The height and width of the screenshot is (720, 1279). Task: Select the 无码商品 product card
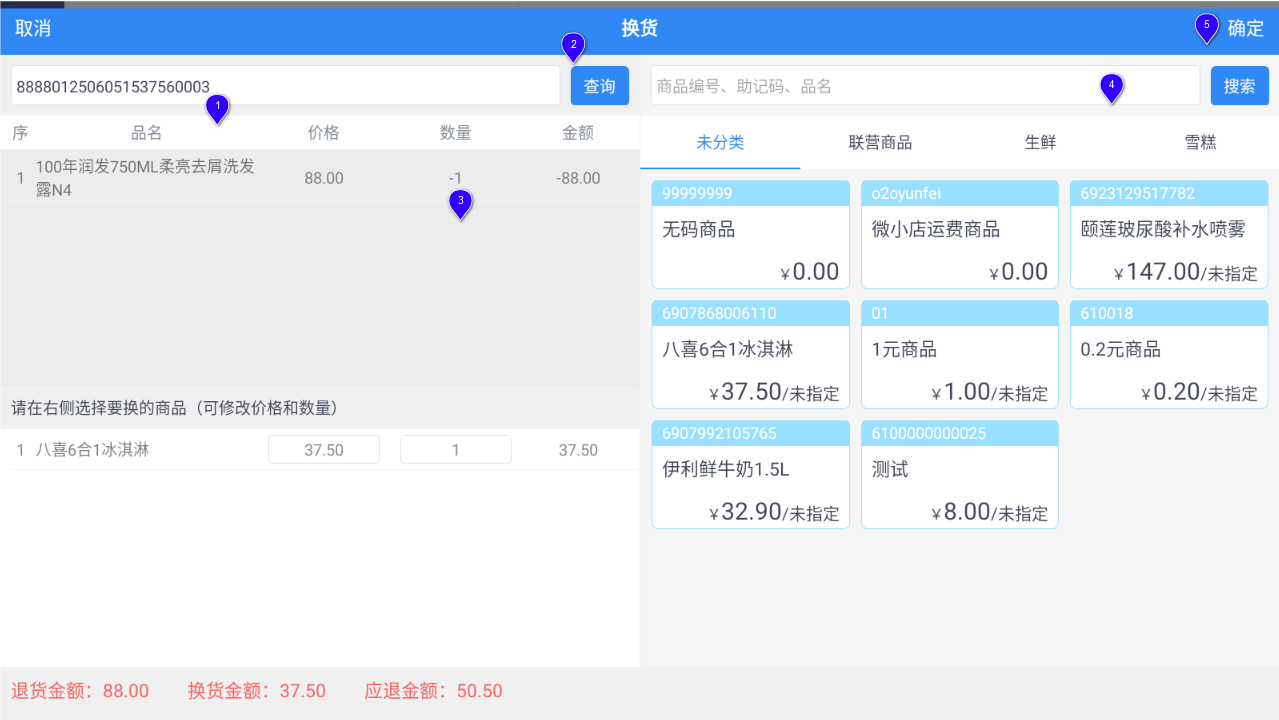(750, 235)
